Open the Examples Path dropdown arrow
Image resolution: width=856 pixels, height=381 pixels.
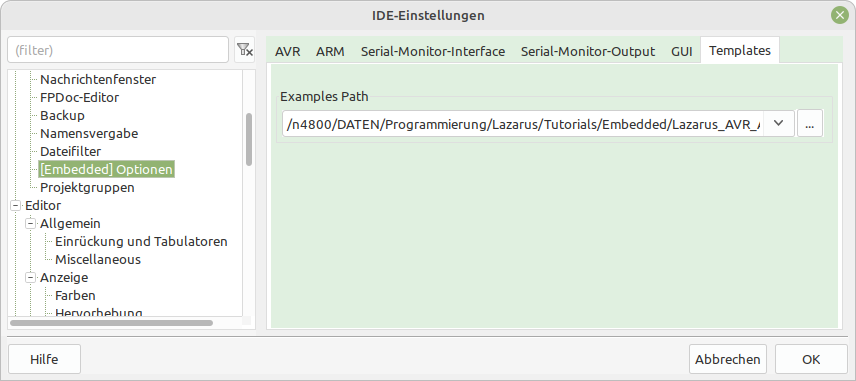[779, 123]
